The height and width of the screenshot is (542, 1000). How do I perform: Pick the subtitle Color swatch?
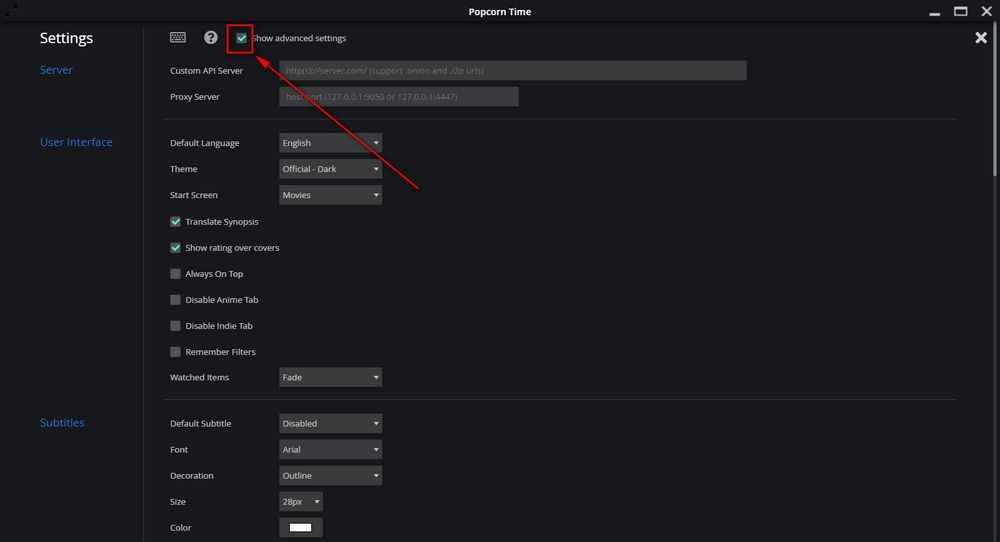[x=301, y=527]
